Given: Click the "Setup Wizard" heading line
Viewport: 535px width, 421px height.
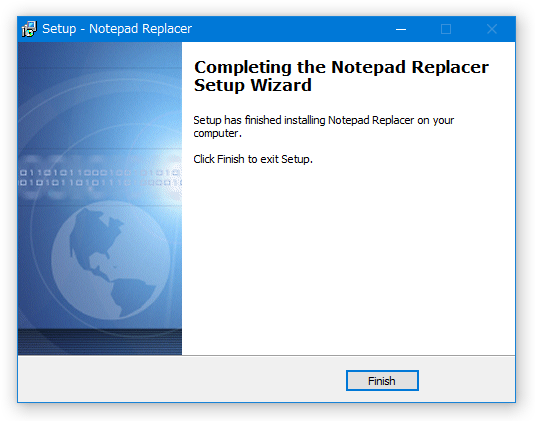Looking at the screenshot, I should (x=252, y=85).
